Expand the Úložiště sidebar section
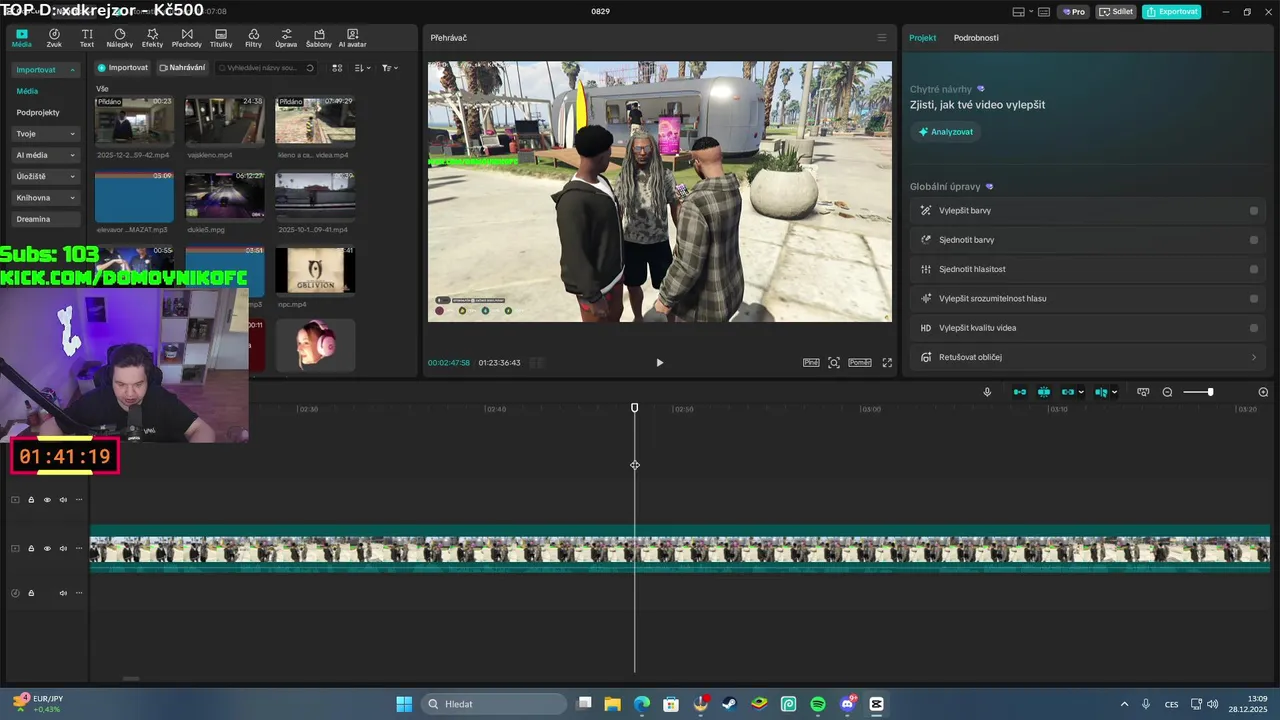Image resolution: width=1280 pixels, height=720 pixels. pos(72,177)
